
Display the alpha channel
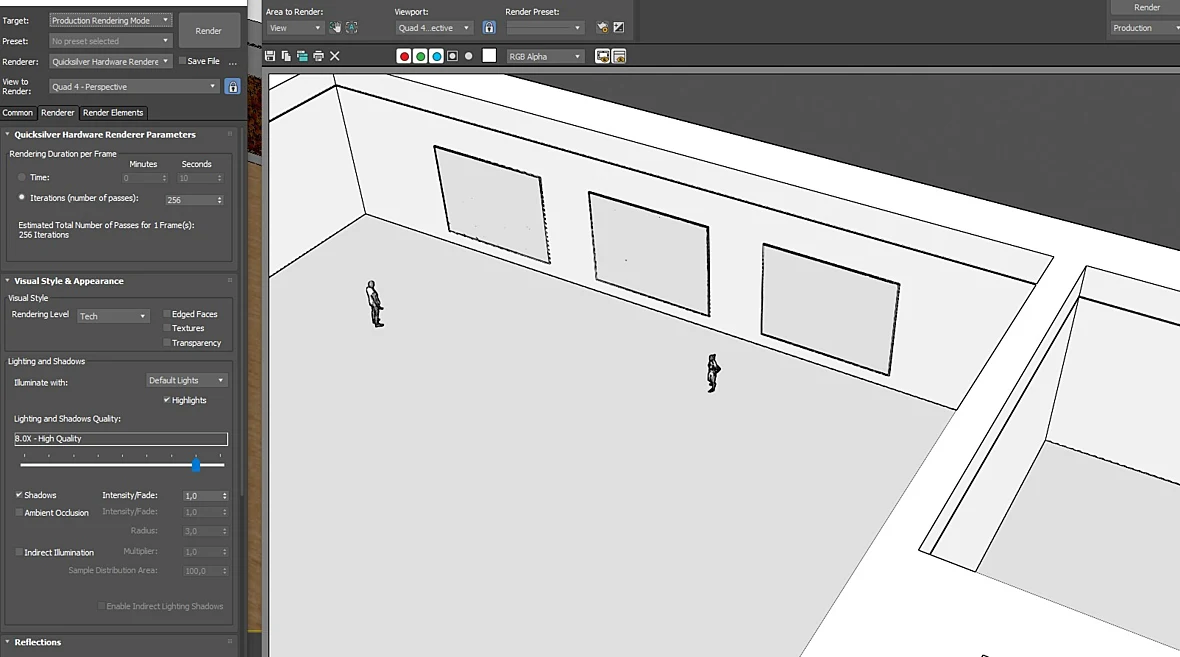[x=452, y=56]
